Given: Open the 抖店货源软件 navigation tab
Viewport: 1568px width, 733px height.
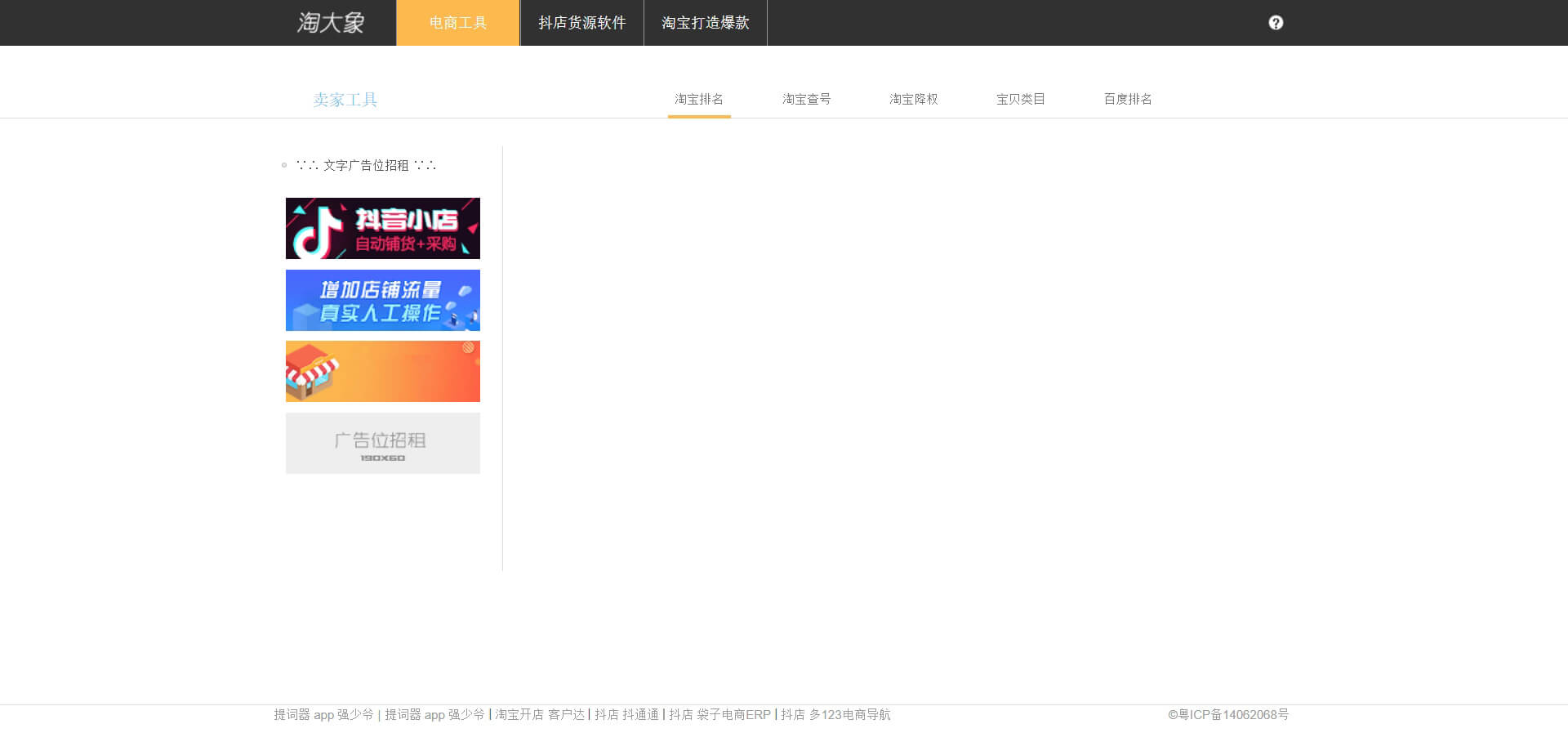Looking at the screenshot, I should tap(581, 23).
